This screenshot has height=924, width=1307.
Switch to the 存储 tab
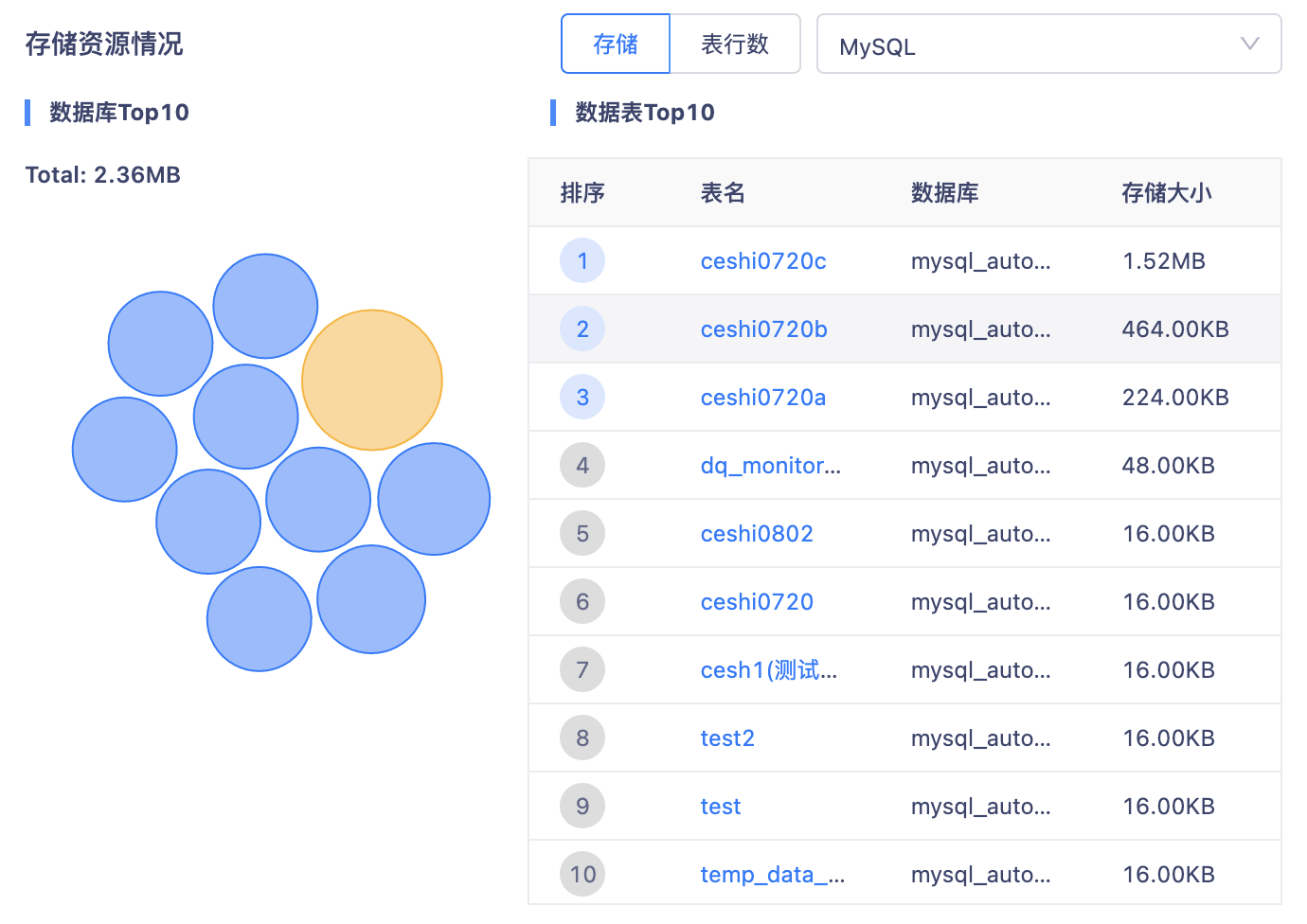click(616, 44)
